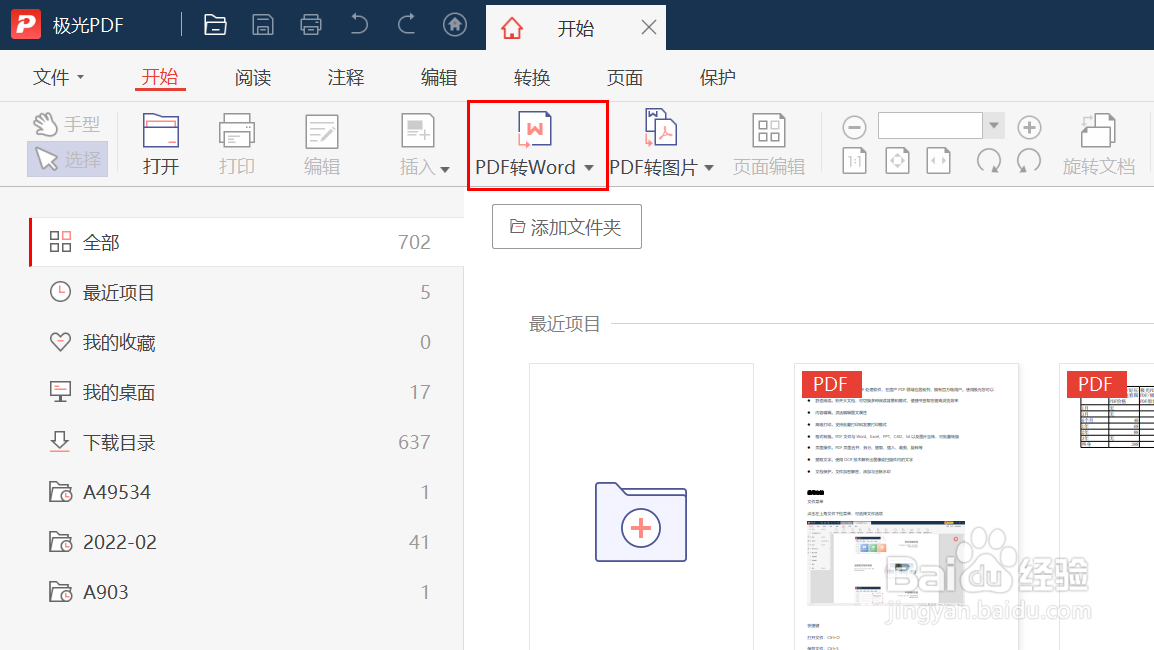Zoom in with the plus icon
The height and width of the screenshot is (650, 1154).
[x=1029, y=126]
